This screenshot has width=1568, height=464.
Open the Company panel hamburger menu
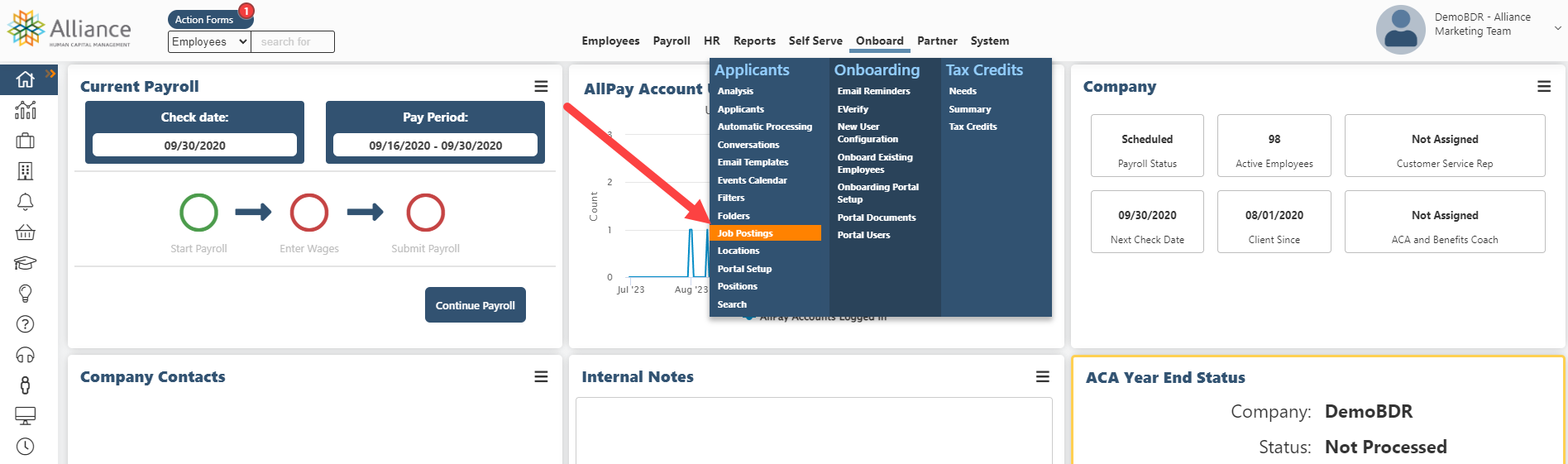1544,87
